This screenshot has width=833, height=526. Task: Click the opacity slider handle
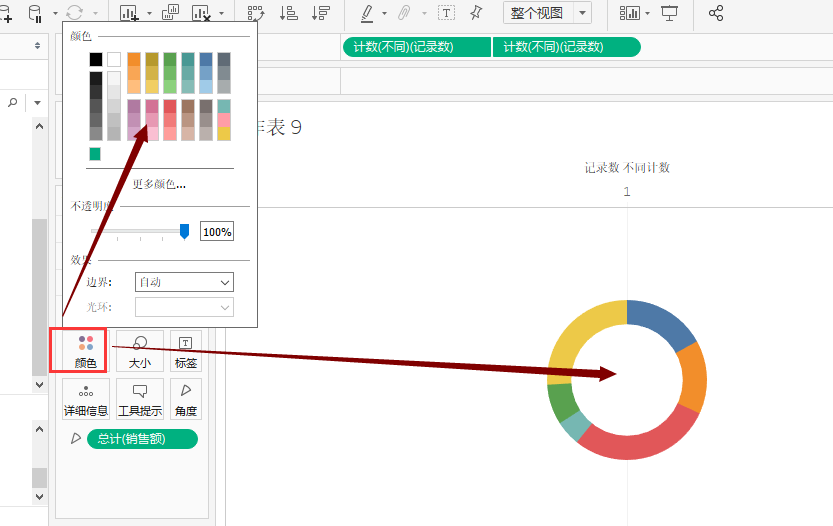pos(184,232)
